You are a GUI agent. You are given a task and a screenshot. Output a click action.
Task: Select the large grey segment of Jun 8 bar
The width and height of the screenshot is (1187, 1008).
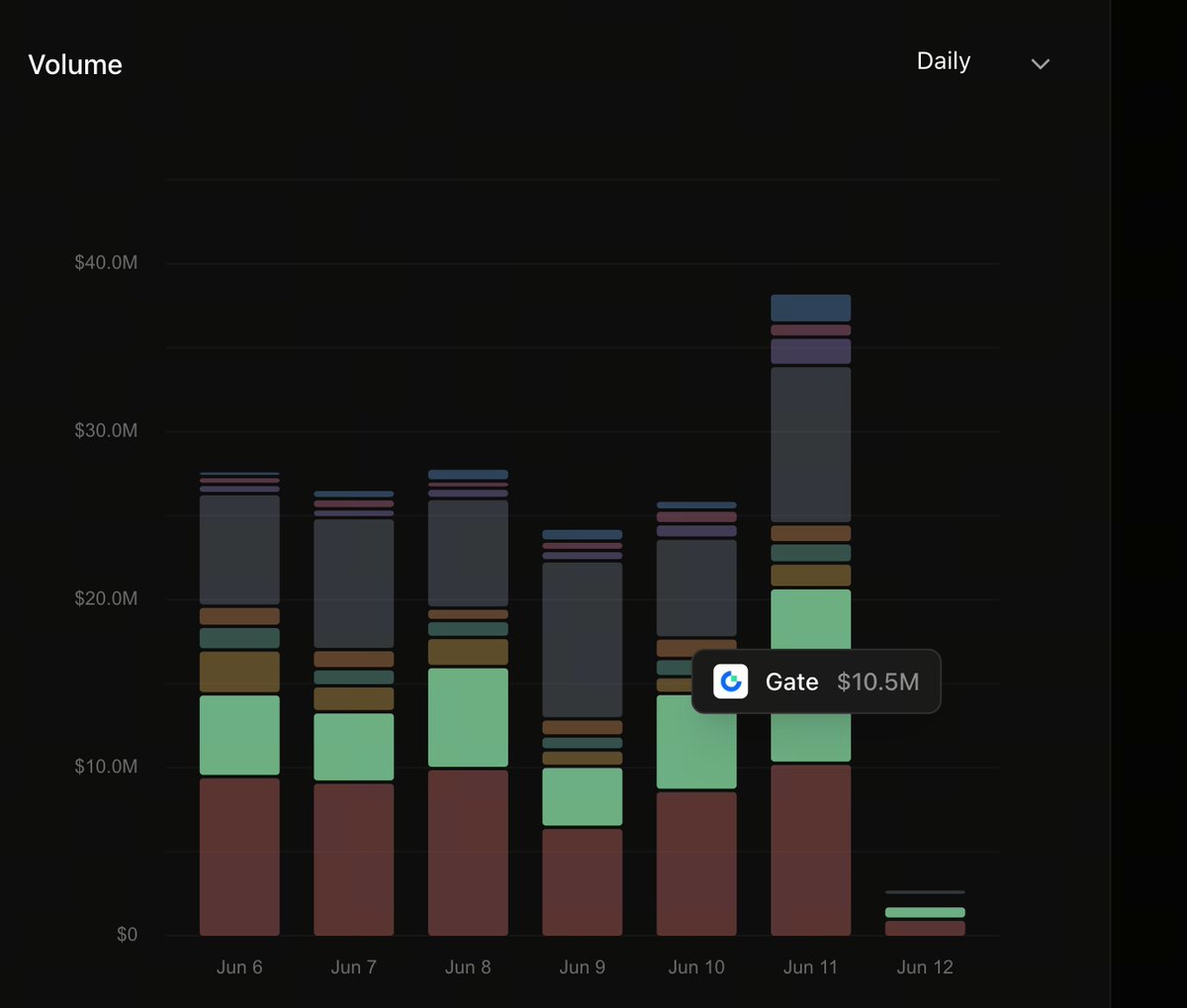[x=468, y=553]
